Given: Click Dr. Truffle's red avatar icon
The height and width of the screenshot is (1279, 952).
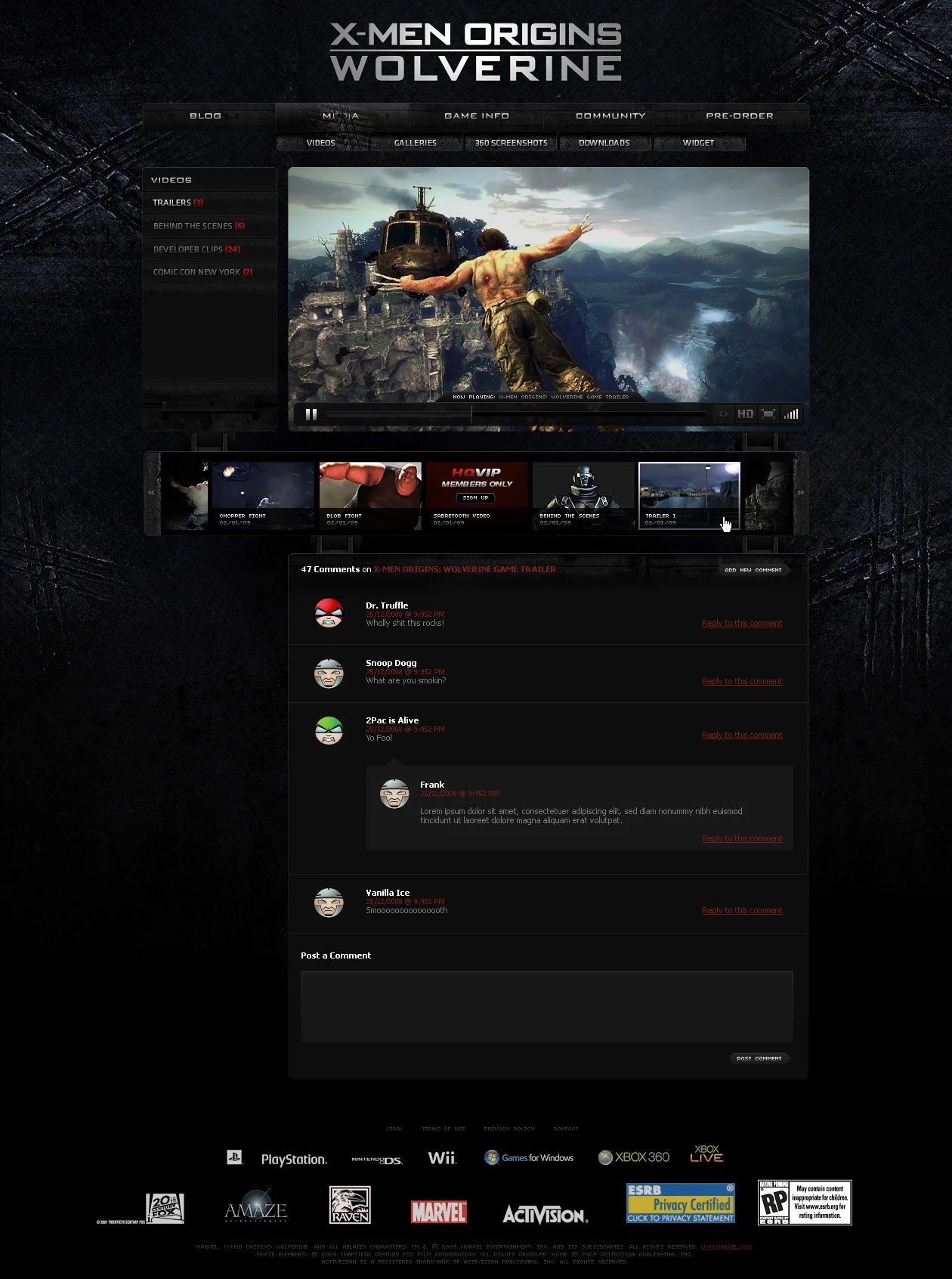Looking at the screenshot, I should point(329,613).
